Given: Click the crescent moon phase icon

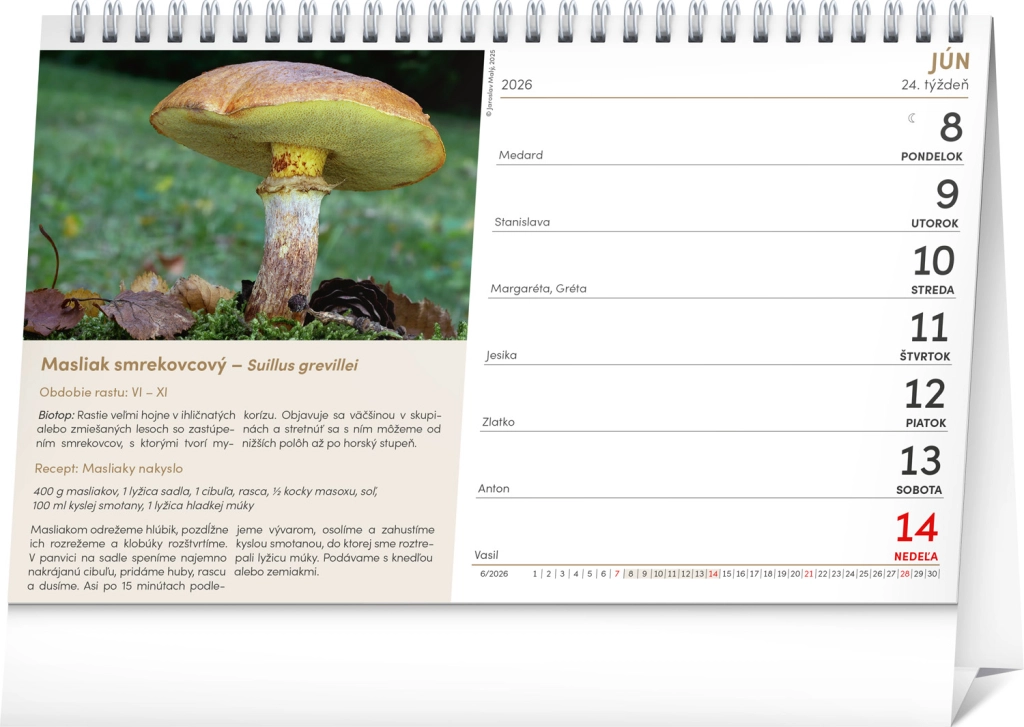Looking at the screenshot, I should pyautogui.click(x=912, y=119).
